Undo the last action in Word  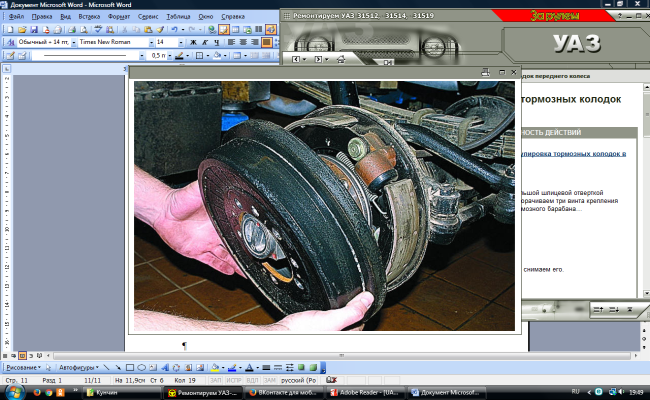pos(174,29)
